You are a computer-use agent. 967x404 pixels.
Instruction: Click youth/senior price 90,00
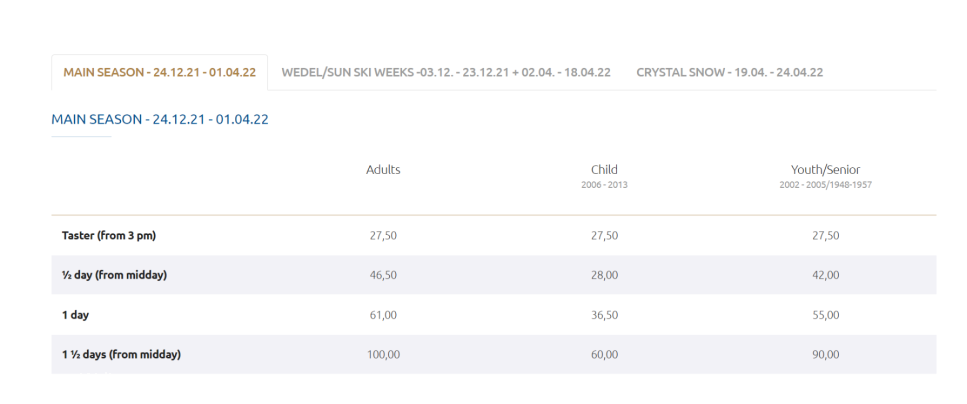[x=825, y=354]
